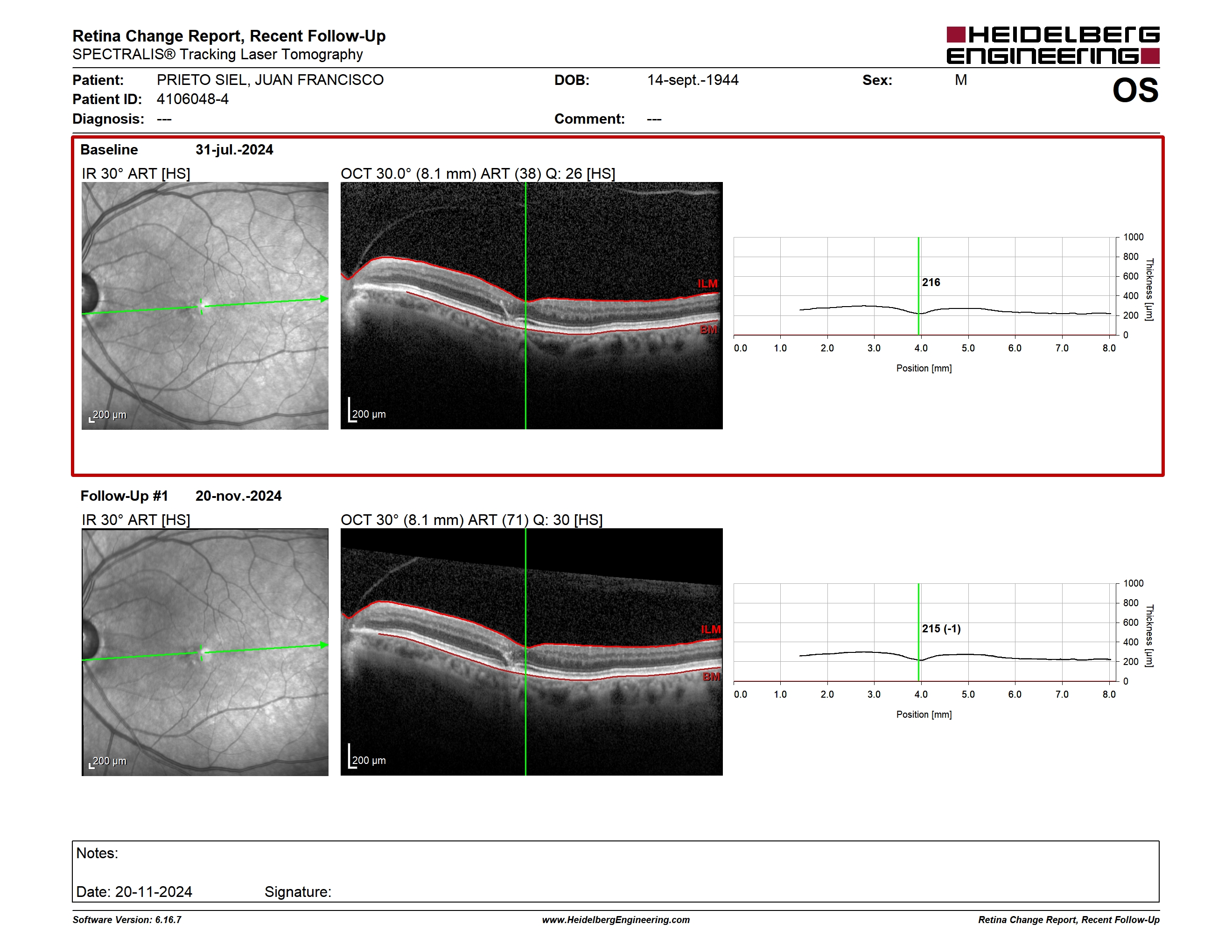The image size is (1232, 952).
Task: Click the patient name PRIETO SIEL, JUAN FRANCISCO
Action: pyautogui.click(x=270, y=80)
